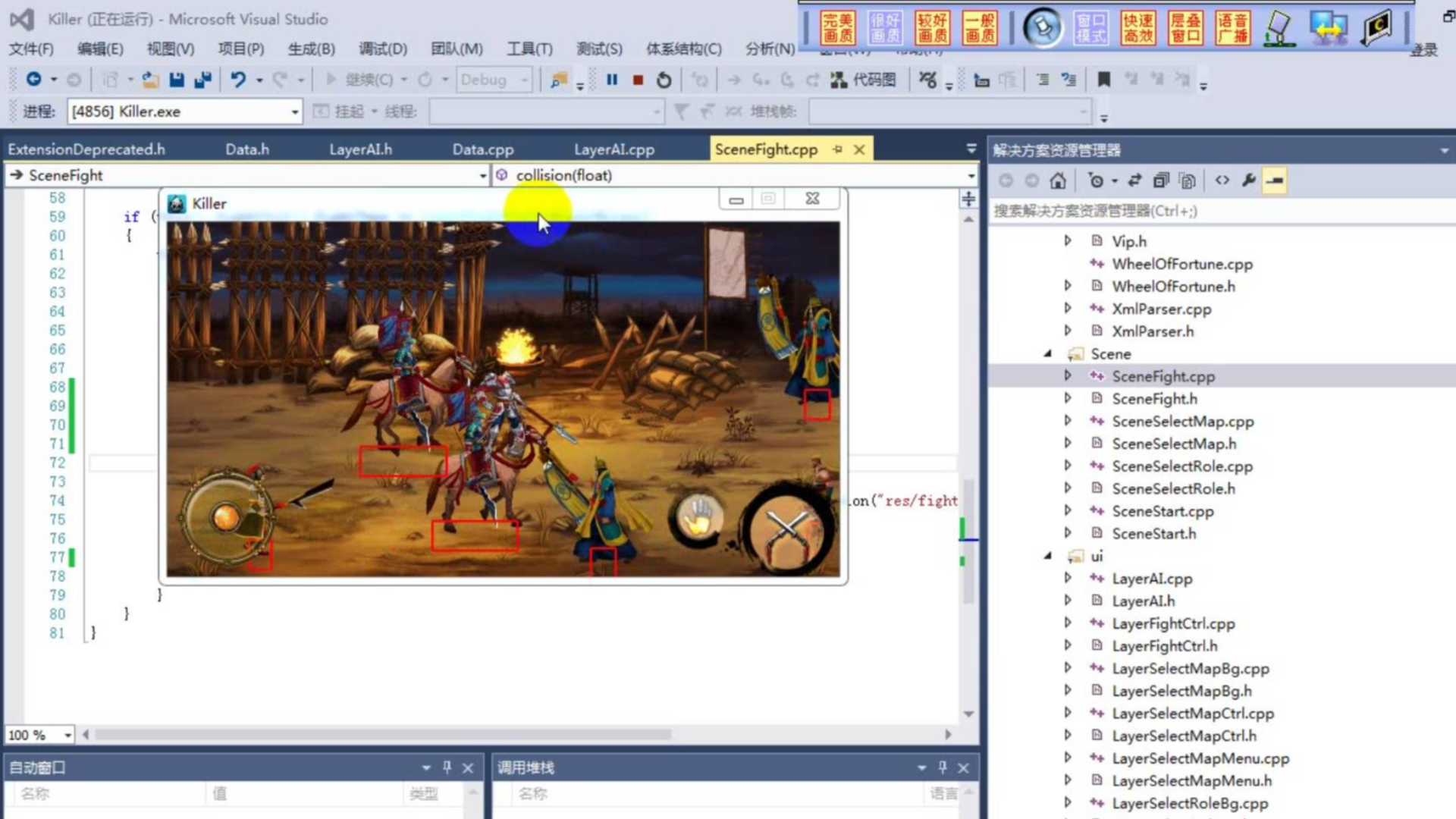Pin the 调用堆栈 panel
1456x819 pixels.
[x=942, y=767]
